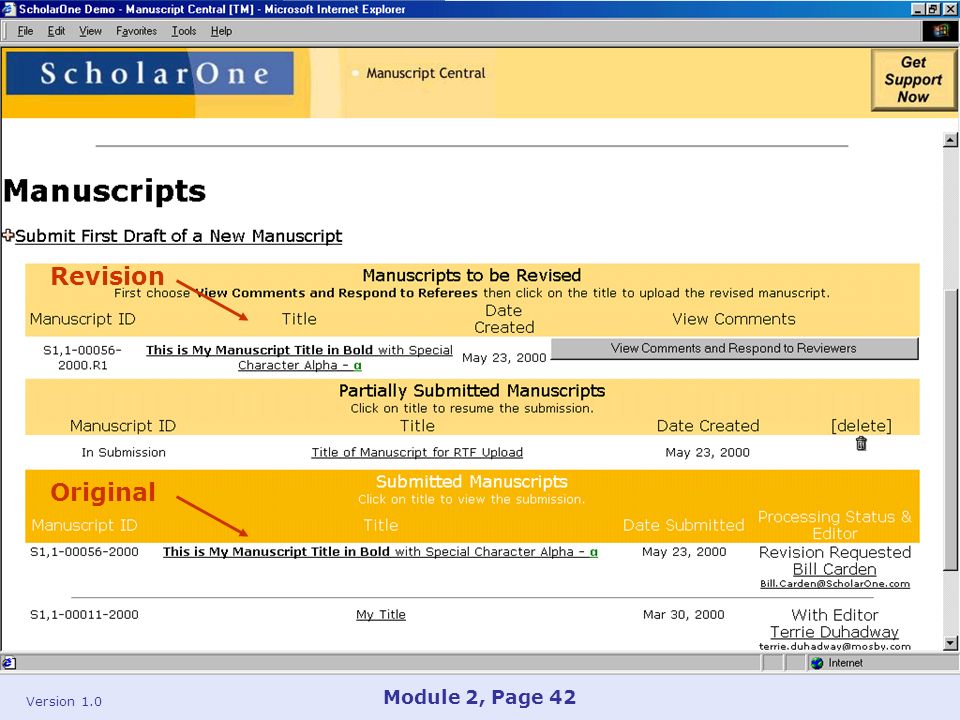This screenshot has height=720, width=960.
Task: Click the Date Submitted column header
Action: click(x=684, y=525)
